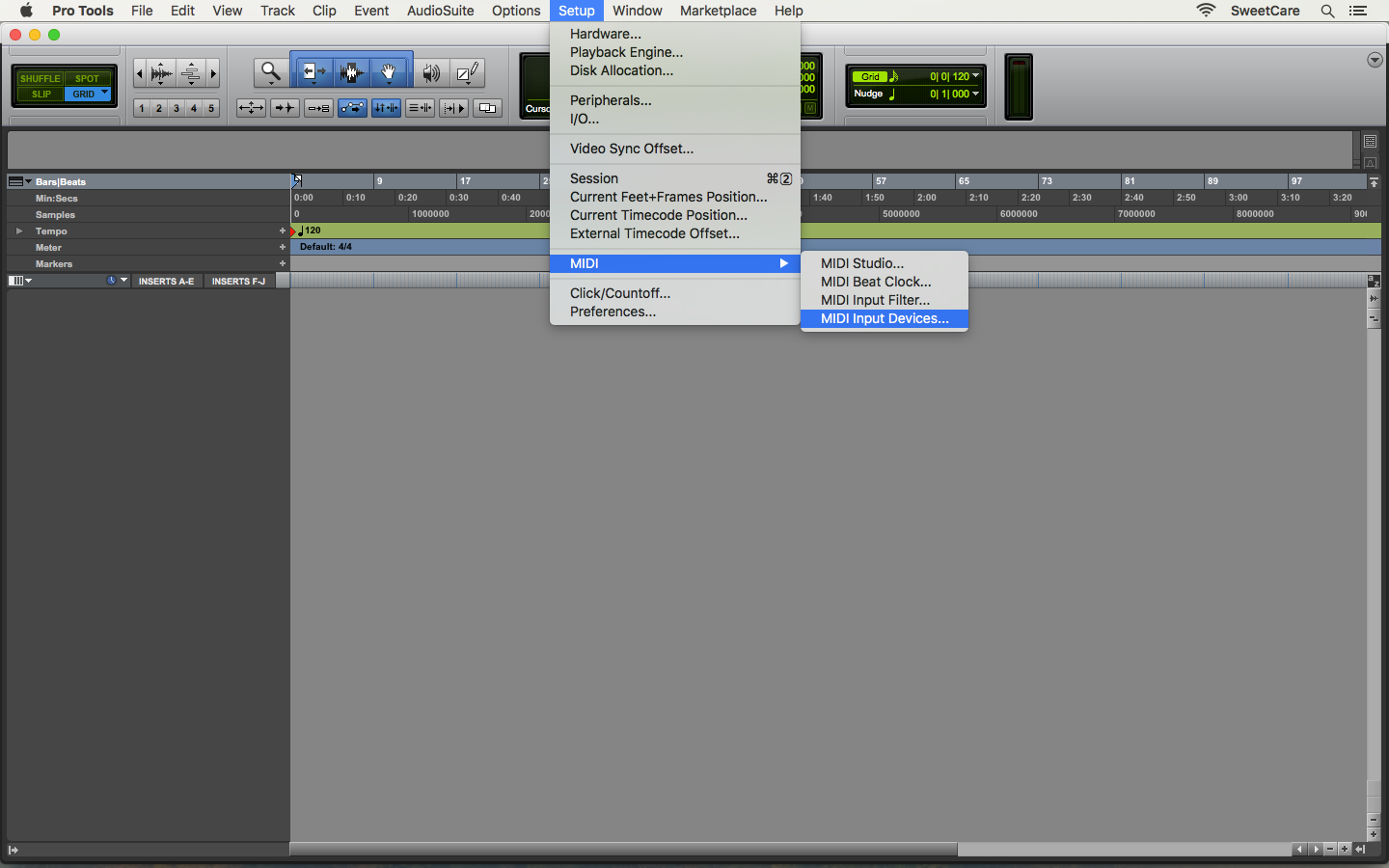Click the output level meter

click(x=1019, y=87)
